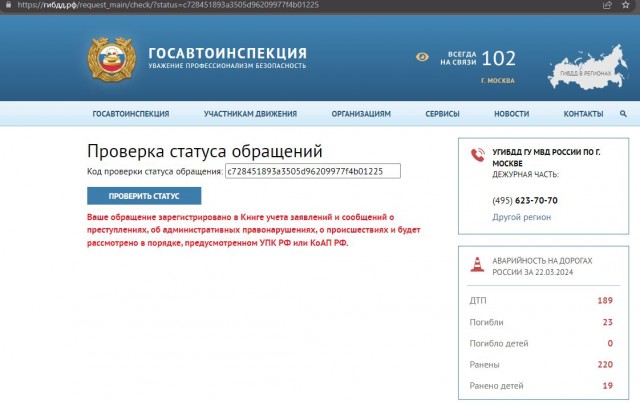Click the phone number (495) 623-70-70
This screenshot has width=640, height=403.
click(x=524, y=200)
